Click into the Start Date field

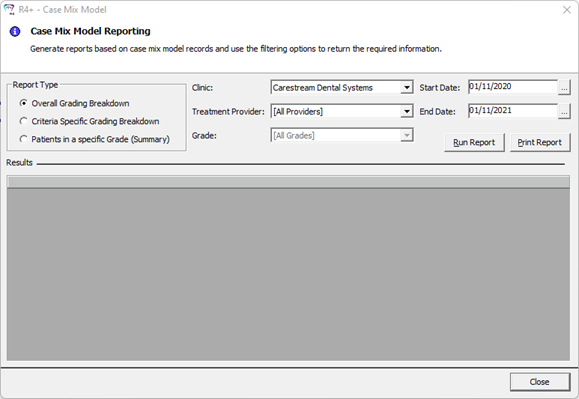(513, 87)
